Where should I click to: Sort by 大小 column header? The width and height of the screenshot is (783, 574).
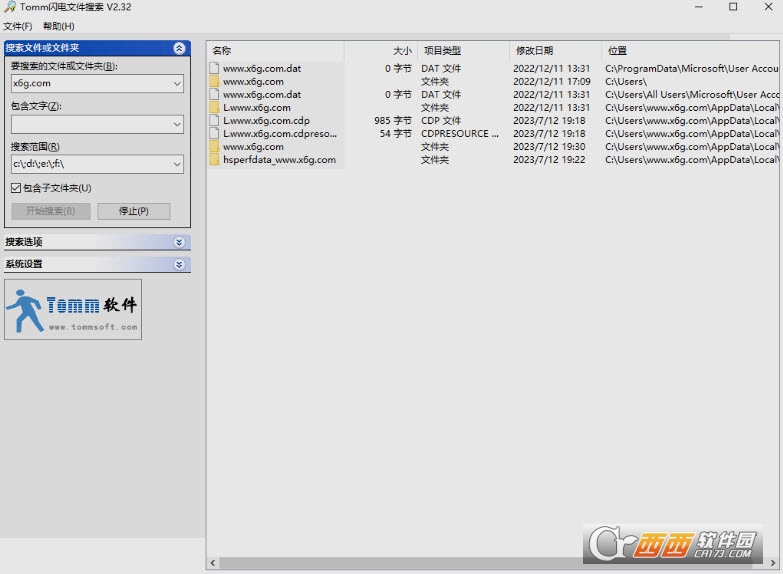point(382,50)
